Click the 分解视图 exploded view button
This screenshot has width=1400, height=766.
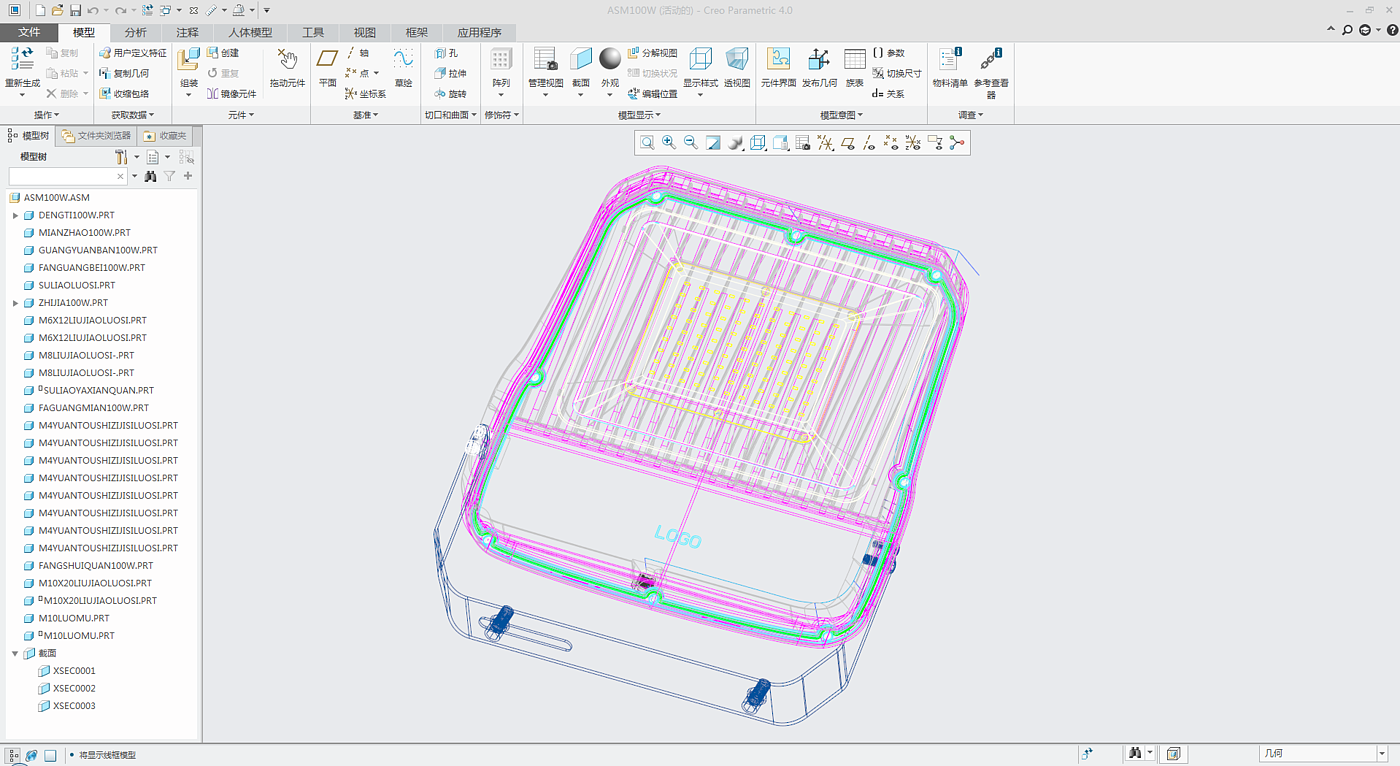point(652,53)
